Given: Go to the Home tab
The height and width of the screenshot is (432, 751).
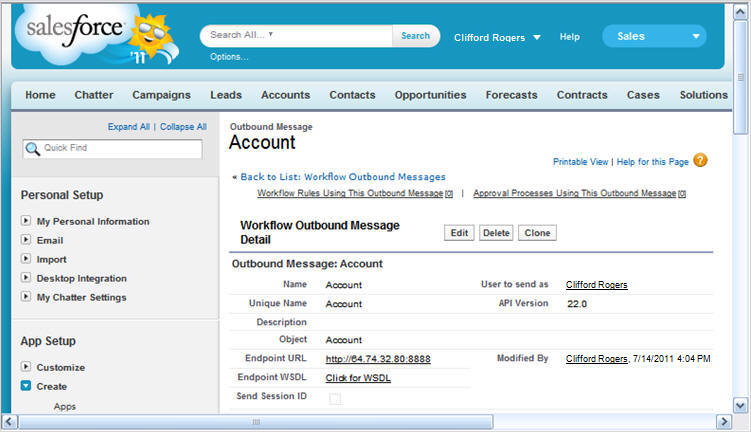Looking at the screenshot, I should coord(40,95).
